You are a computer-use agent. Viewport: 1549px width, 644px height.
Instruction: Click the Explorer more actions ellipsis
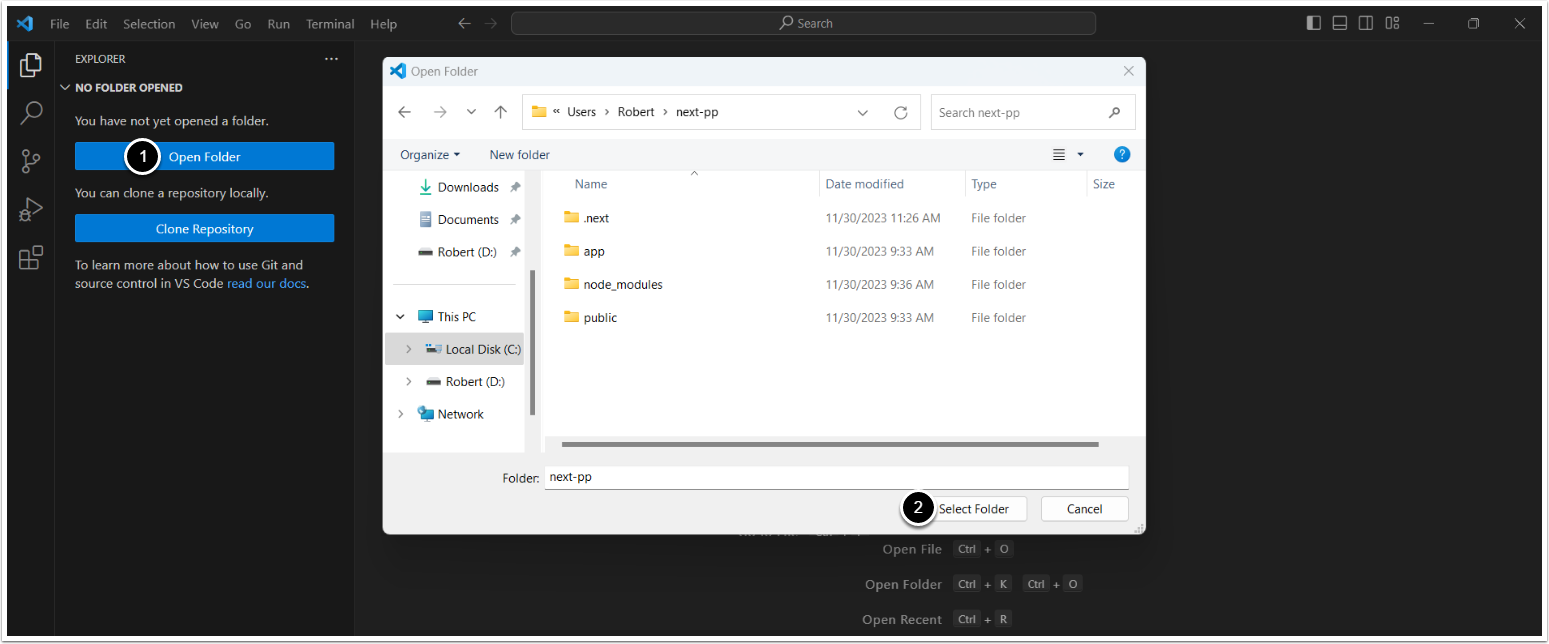pos(331,59)
